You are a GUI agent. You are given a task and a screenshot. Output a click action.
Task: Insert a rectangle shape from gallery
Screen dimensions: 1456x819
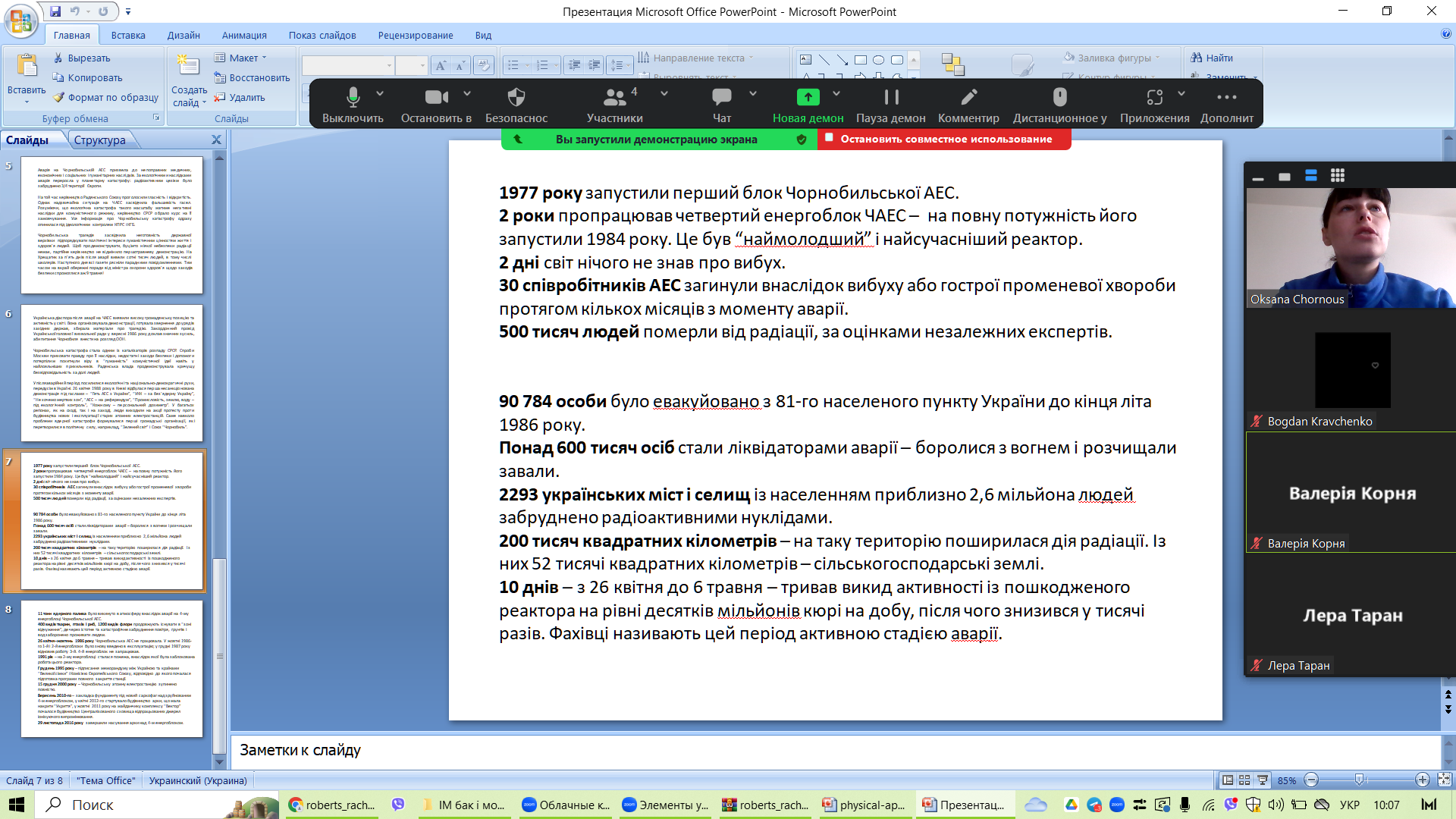[x=861, y=60]
